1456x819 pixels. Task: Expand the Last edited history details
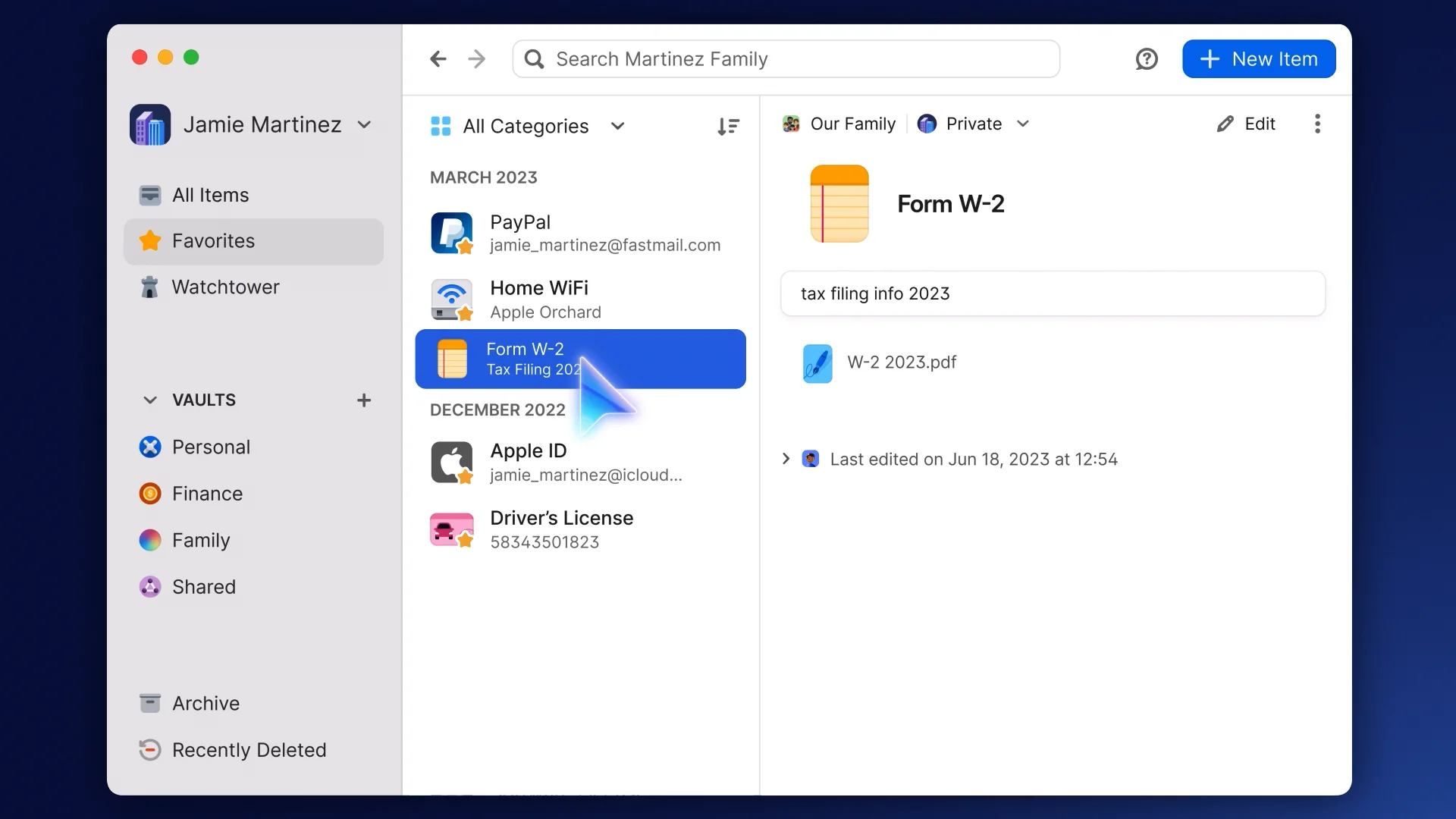pyautogui.click(x=786, y=459)
